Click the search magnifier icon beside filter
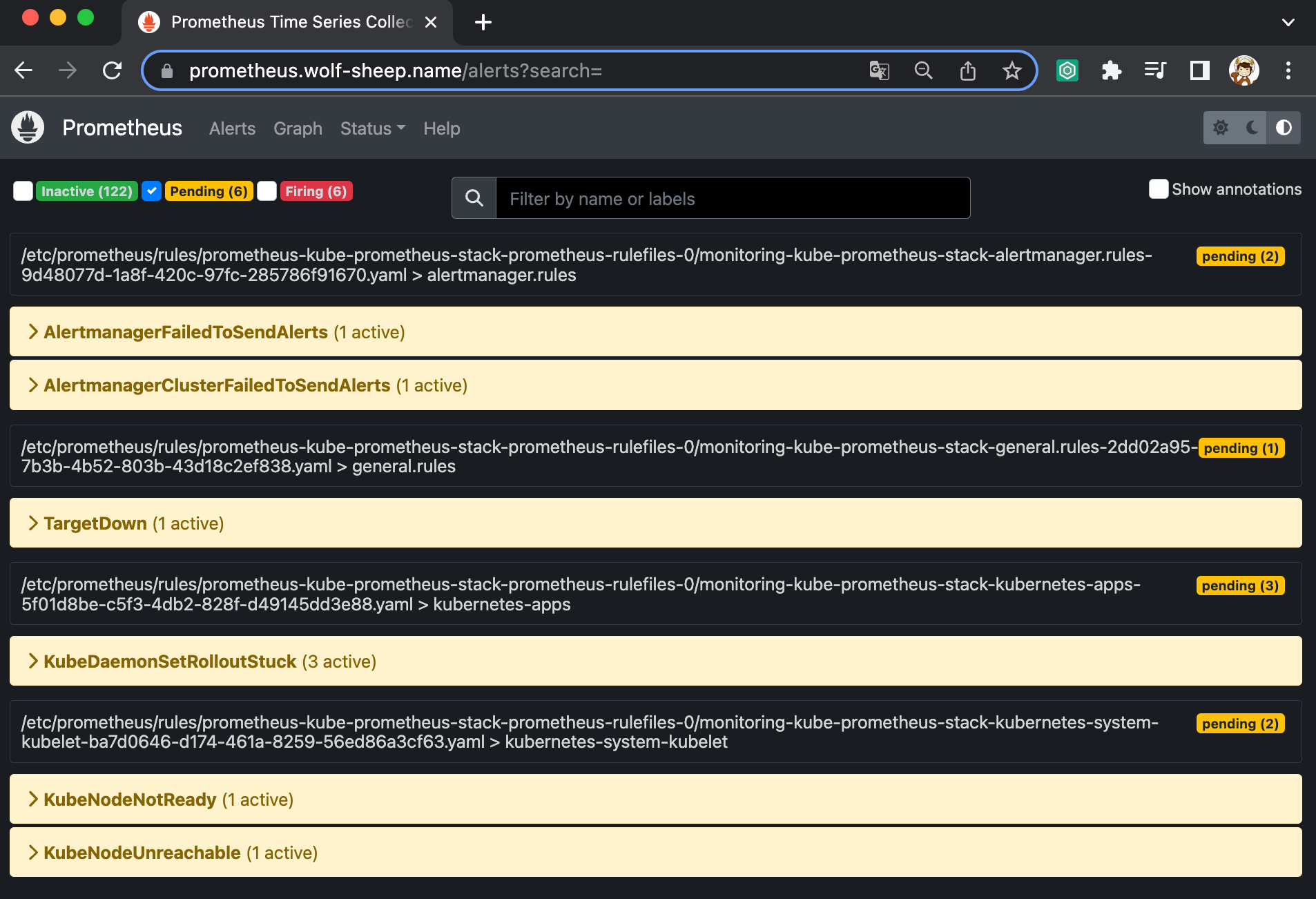 [x=474, y=198]
